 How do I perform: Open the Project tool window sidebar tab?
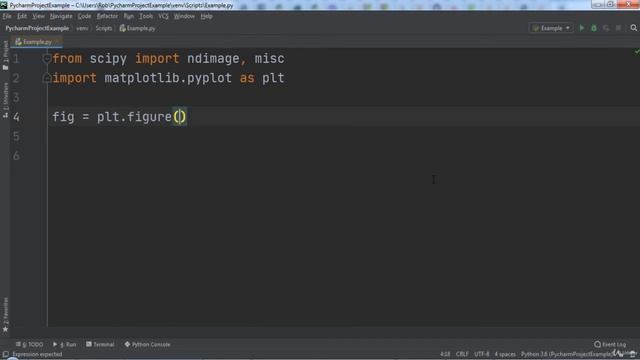pyautogui.click(x=5, y=55)
